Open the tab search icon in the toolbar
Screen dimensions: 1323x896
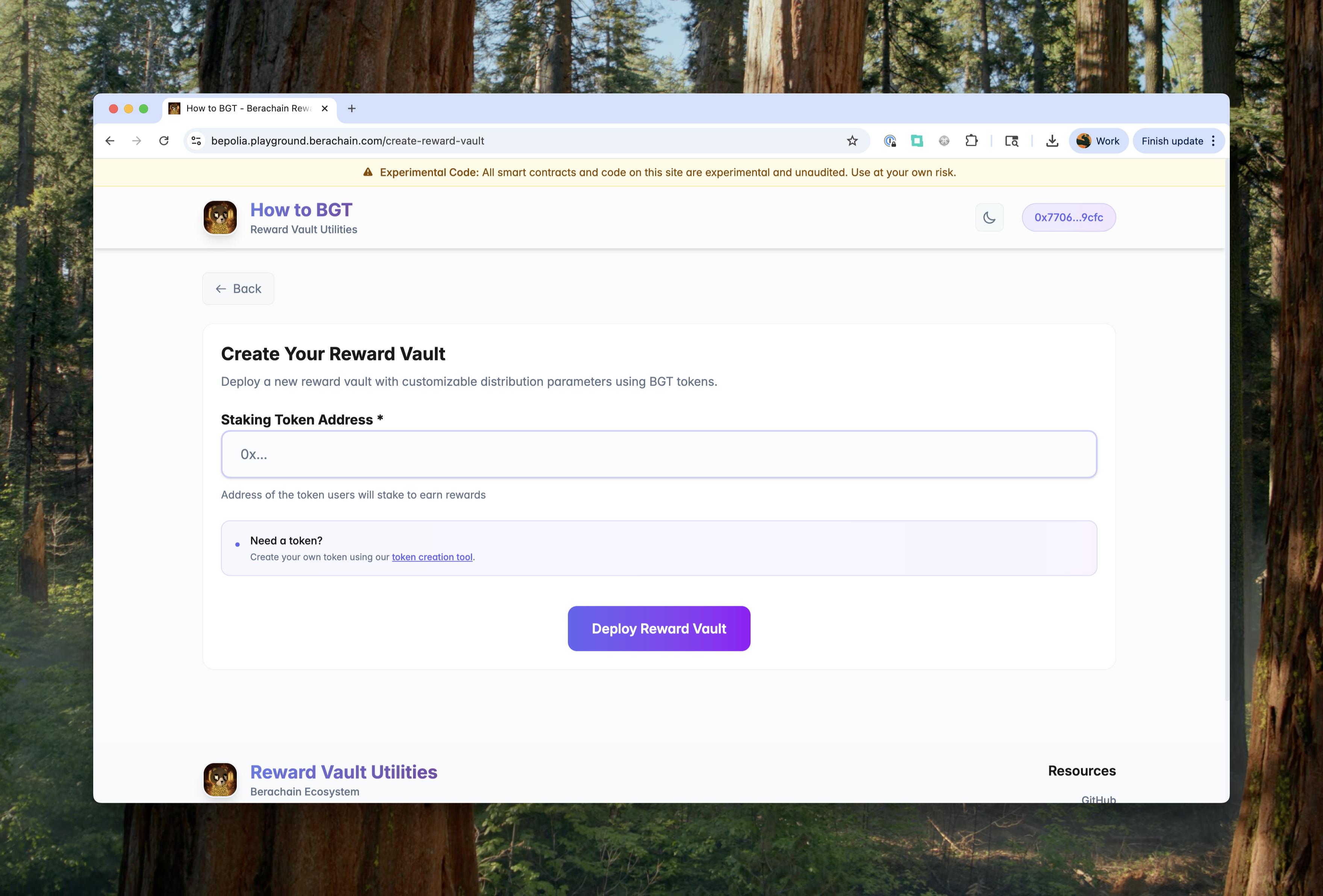[x=1011, y=141]
